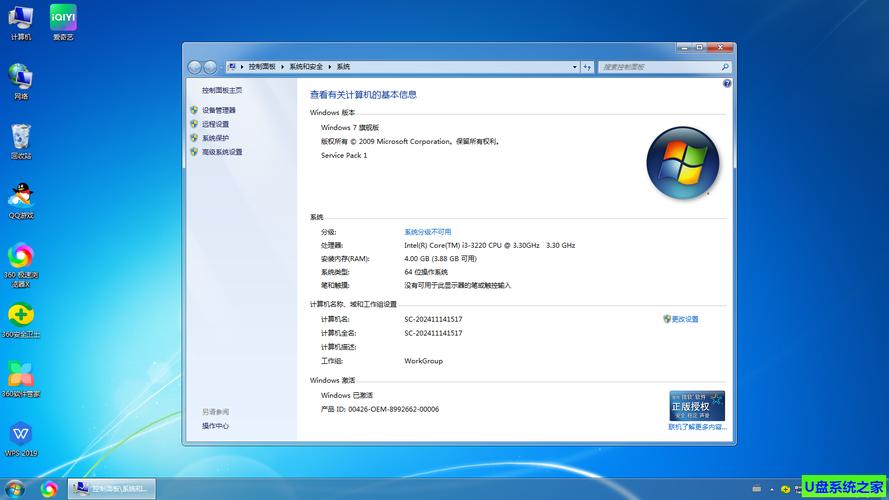The image size is (889, 500).
Task: Select 系统和安全 in the breadcrumb
Action: tap(306, 67)
